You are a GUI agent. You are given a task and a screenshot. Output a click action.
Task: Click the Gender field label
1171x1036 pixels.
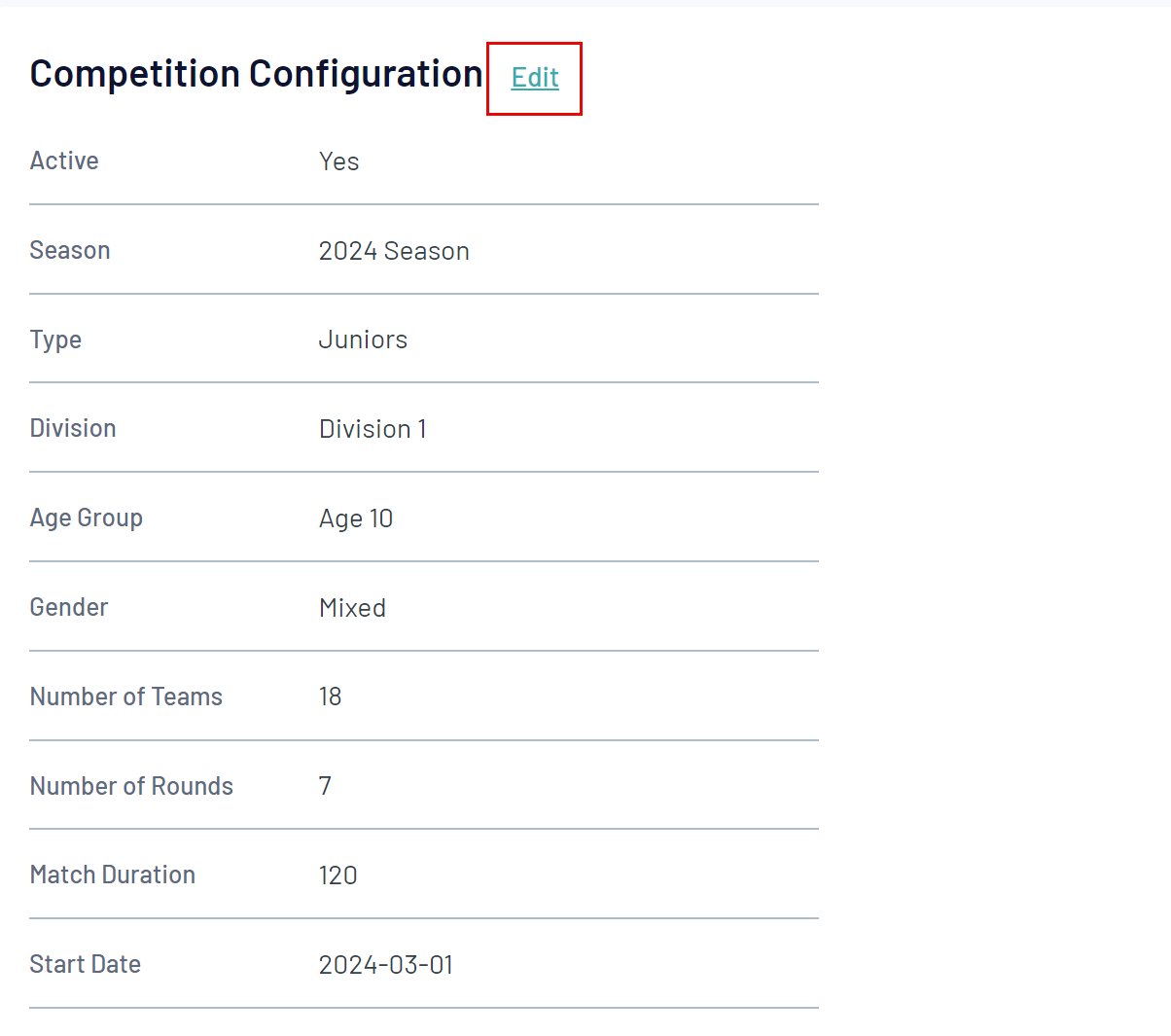tap(69, 607)
